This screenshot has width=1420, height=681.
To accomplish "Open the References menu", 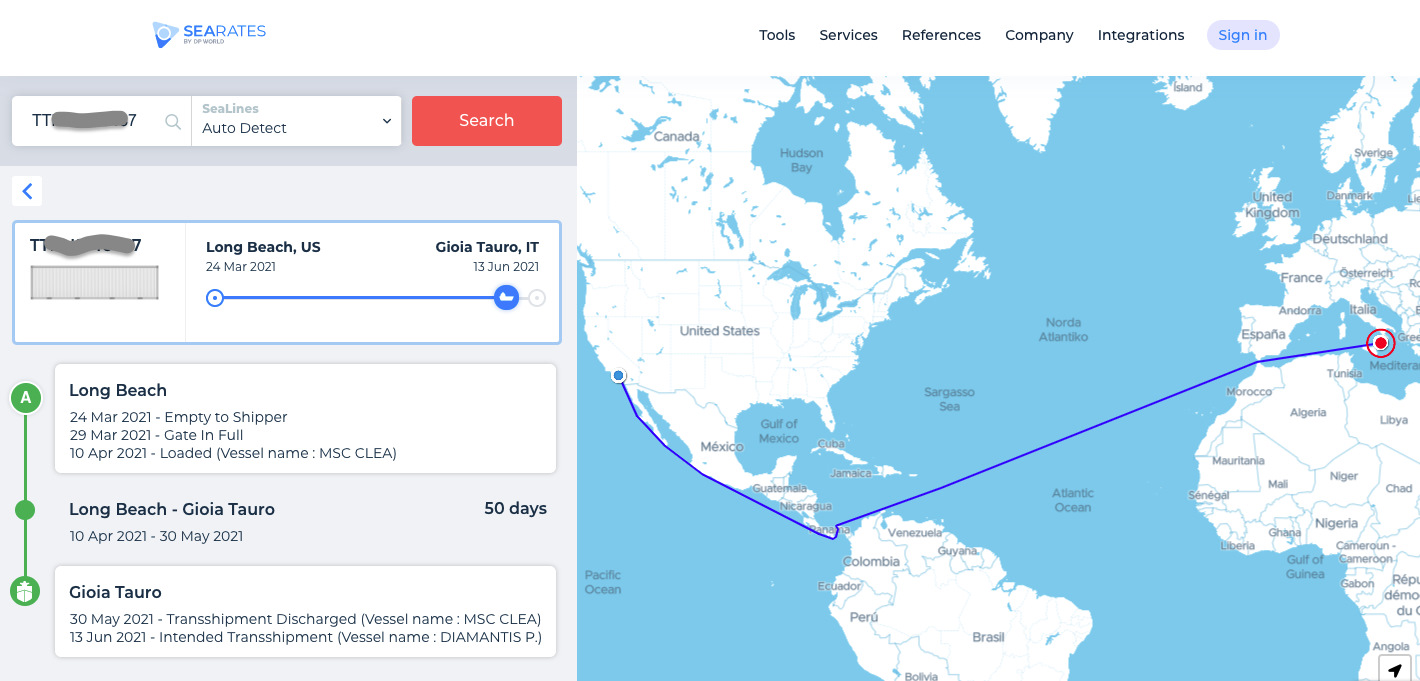I will pyautogui.click(x=941, y=35).
